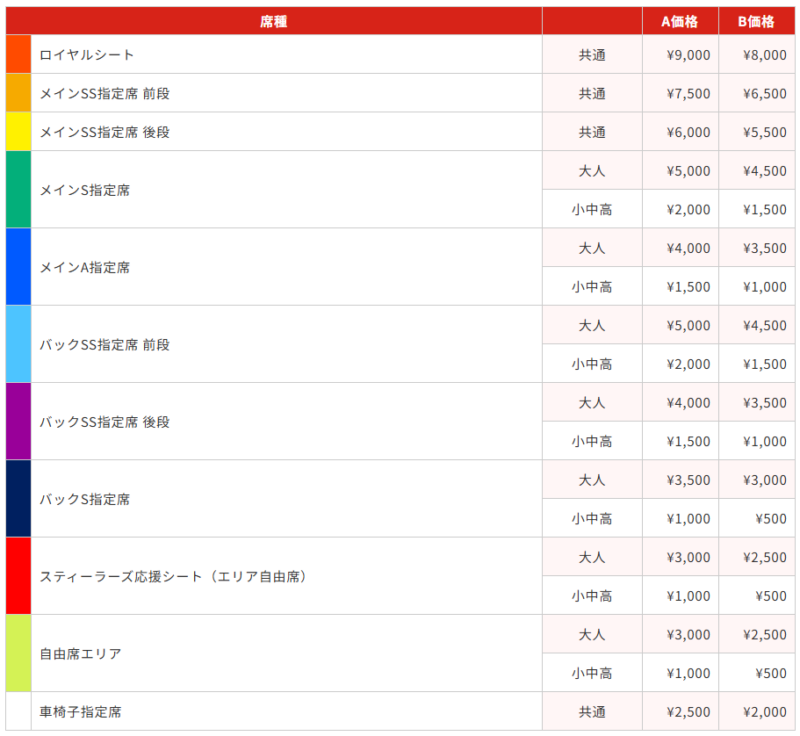Click 大人 in the メインA指定席 row
This screenshot has width=800, height=736.
[592, 248]
